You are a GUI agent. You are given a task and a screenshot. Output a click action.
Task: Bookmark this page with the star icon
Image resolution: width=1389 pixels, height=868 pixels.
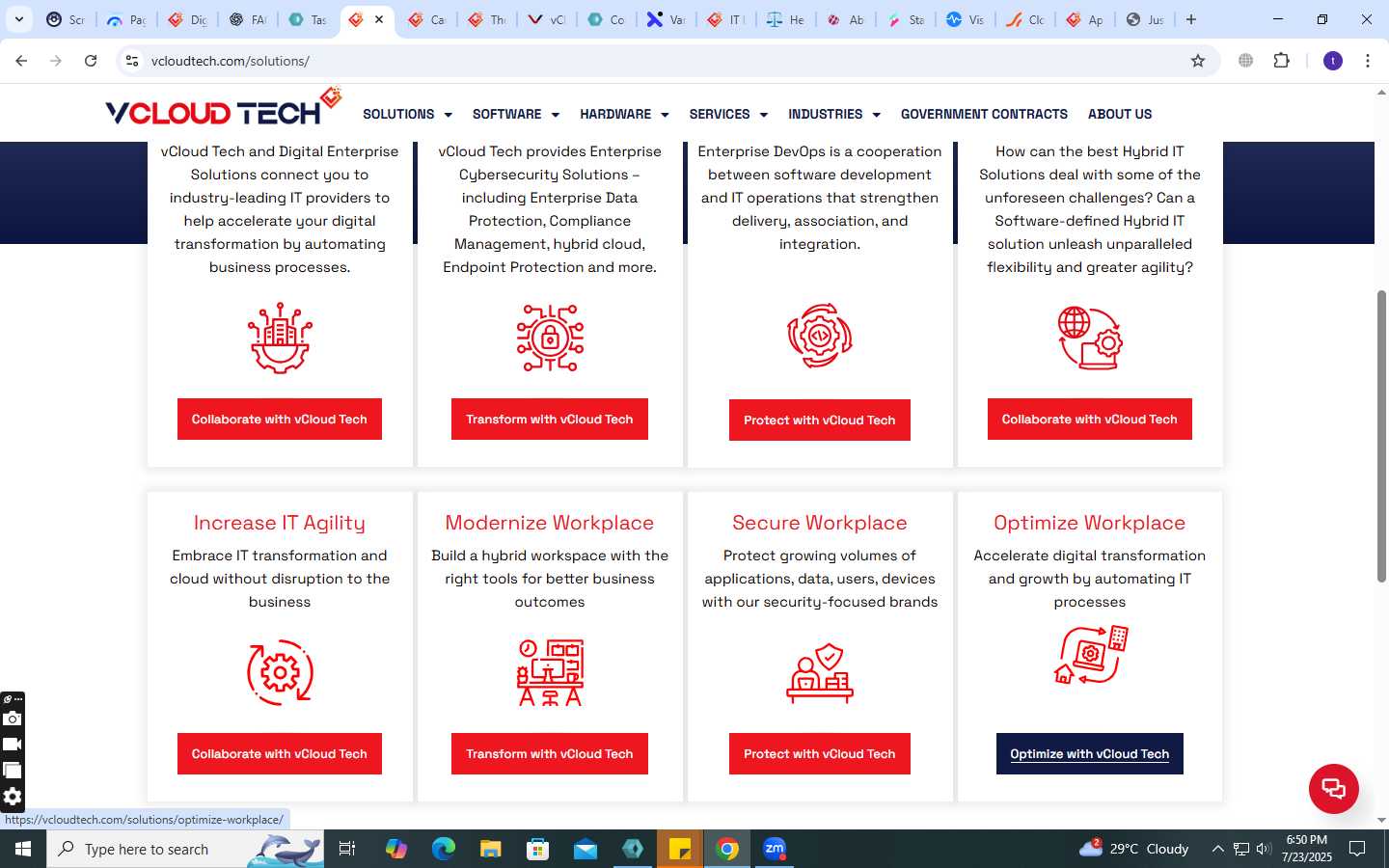(1198, 61)
